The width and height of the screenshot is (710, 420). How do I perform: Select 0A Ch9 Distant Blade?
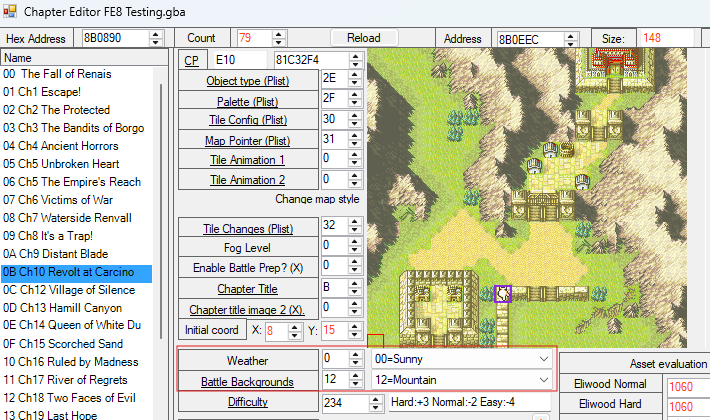(x=77, y=254)
